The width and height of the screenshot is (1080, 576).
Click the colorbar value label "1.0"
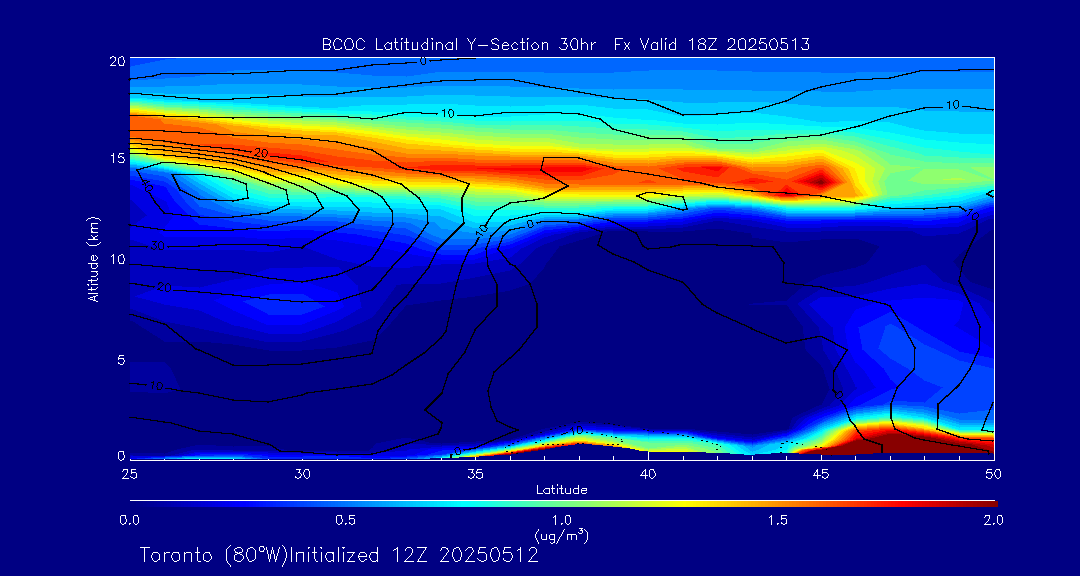pos(561,521)
